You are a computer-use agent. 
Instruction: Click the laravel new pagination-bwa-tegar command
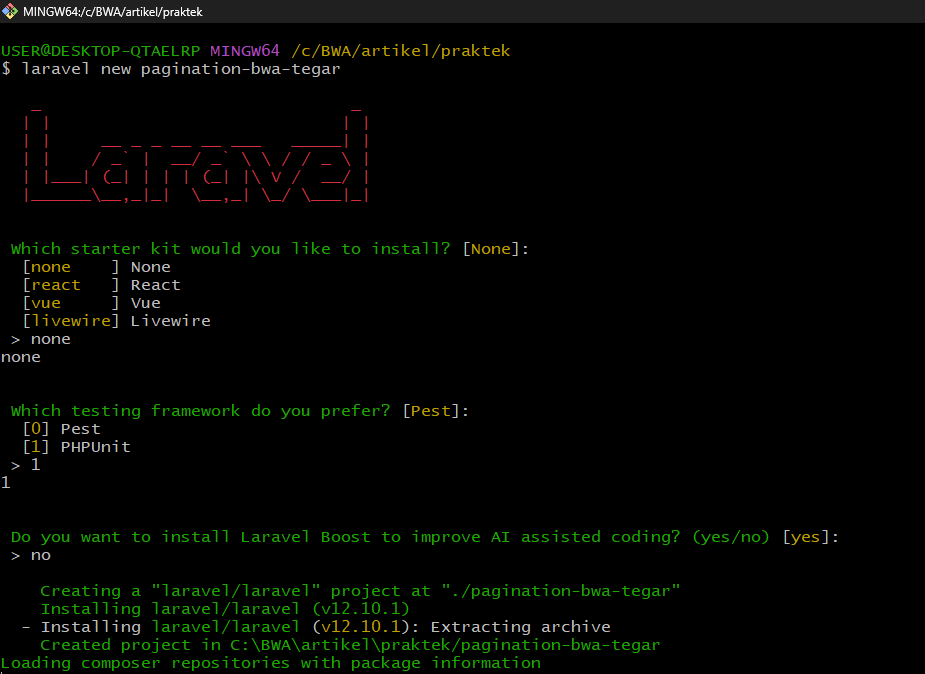pos(180,69)
